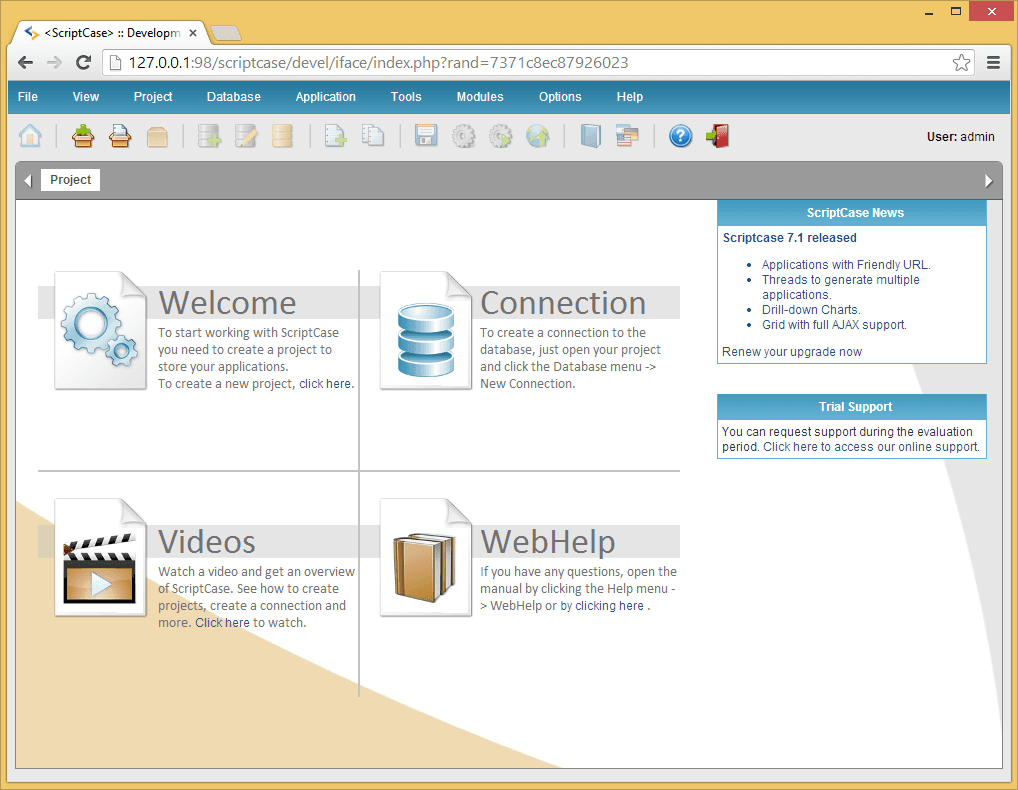The image size is (1018, 790).
Task: Click 'click here' to create new project
Action: coord(325,384)
